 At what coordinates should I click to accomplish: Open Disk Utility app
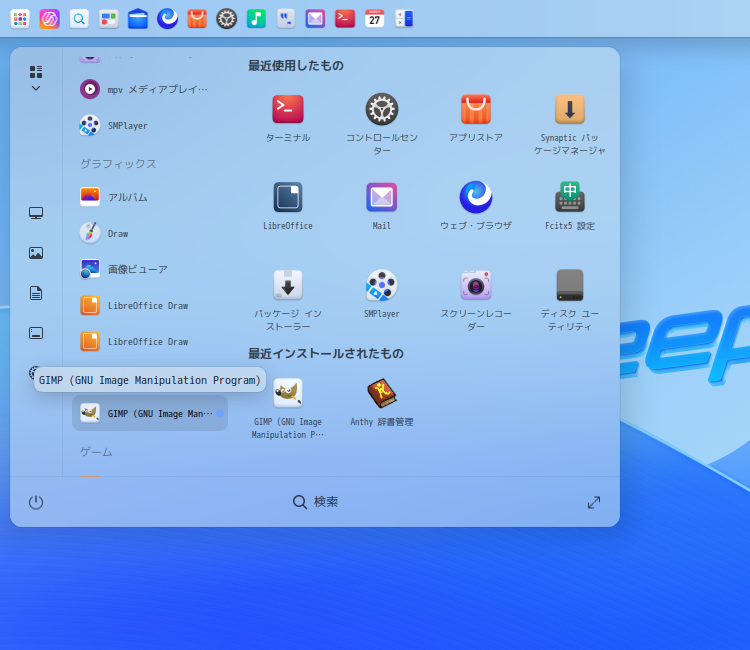click(570, 286)
